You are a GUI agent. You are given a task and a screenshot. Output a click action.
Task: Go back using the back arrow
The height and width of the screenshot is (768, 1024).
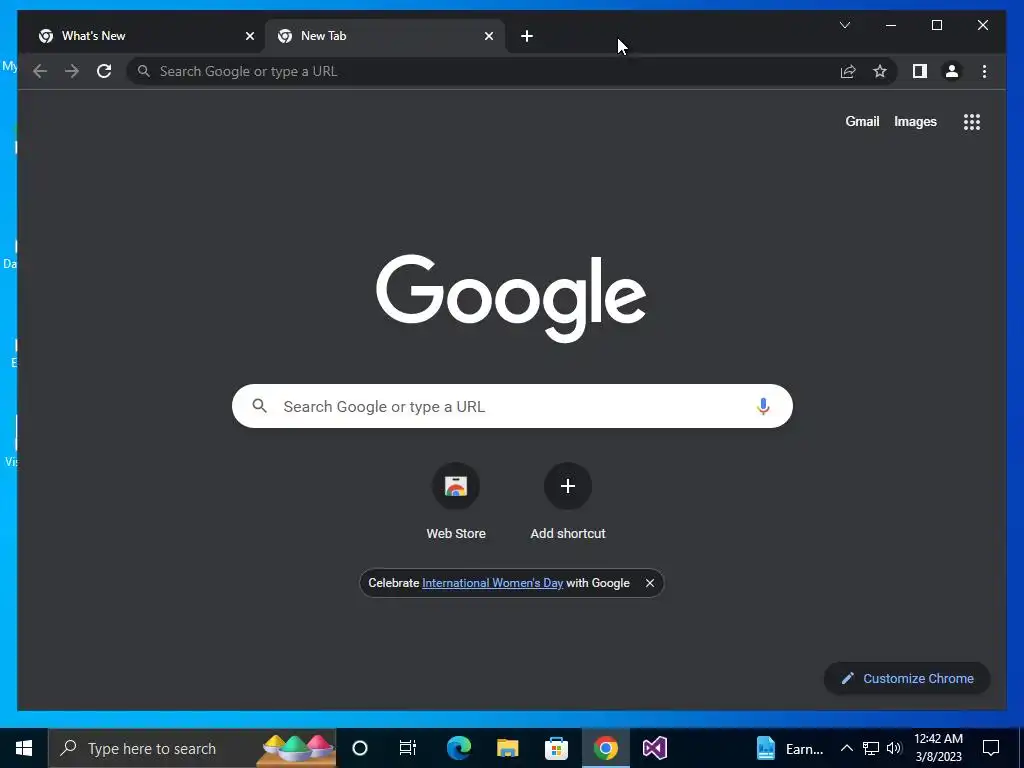click(40, 71)
